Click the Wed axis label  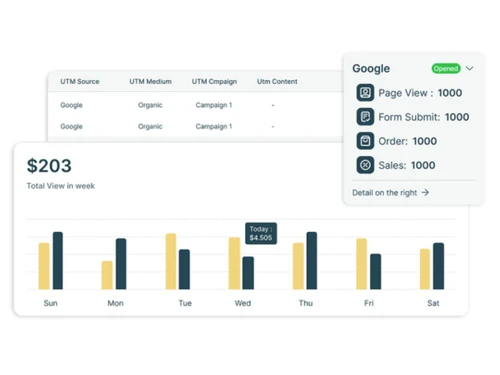pyautogui.click(x=243, y=303)
